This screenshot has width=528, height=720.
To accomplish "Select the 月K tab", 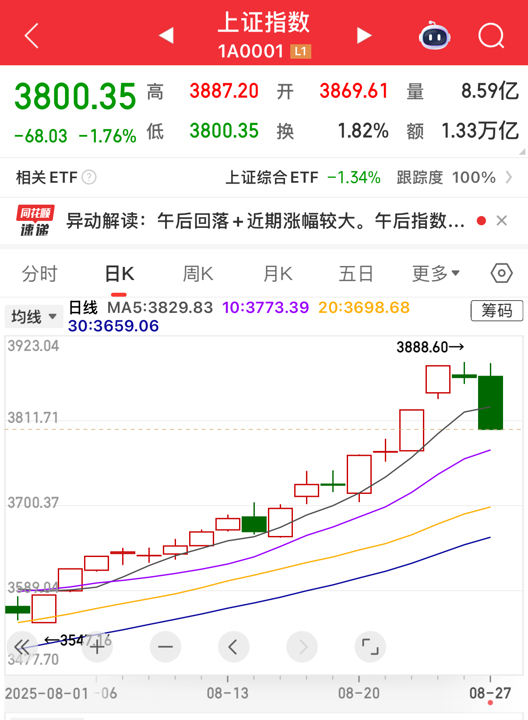I will coord(277,274).
